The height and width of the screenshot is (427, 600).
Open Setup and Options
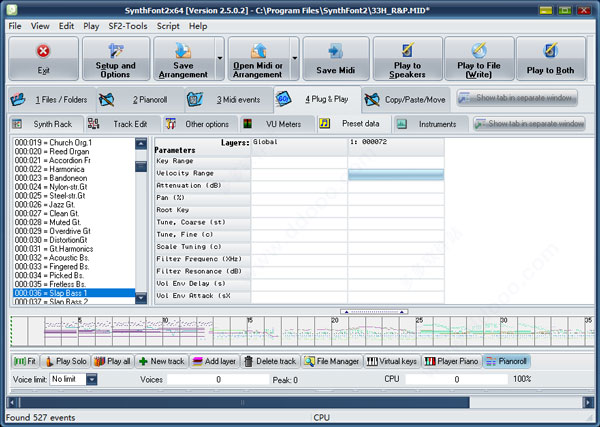pyautogui.click(x=116, y=59)
